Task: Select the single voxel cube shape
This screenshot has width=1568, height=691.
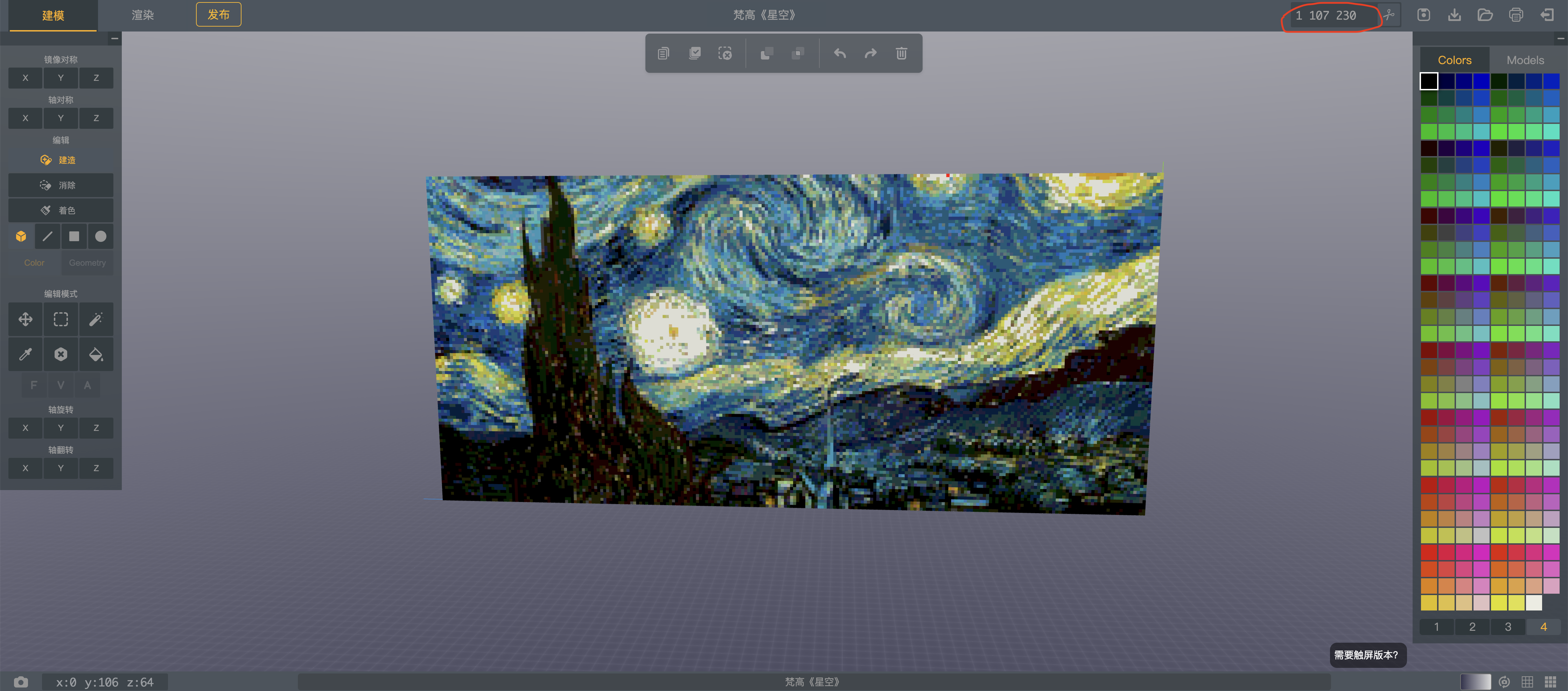Action: (21, 236)
